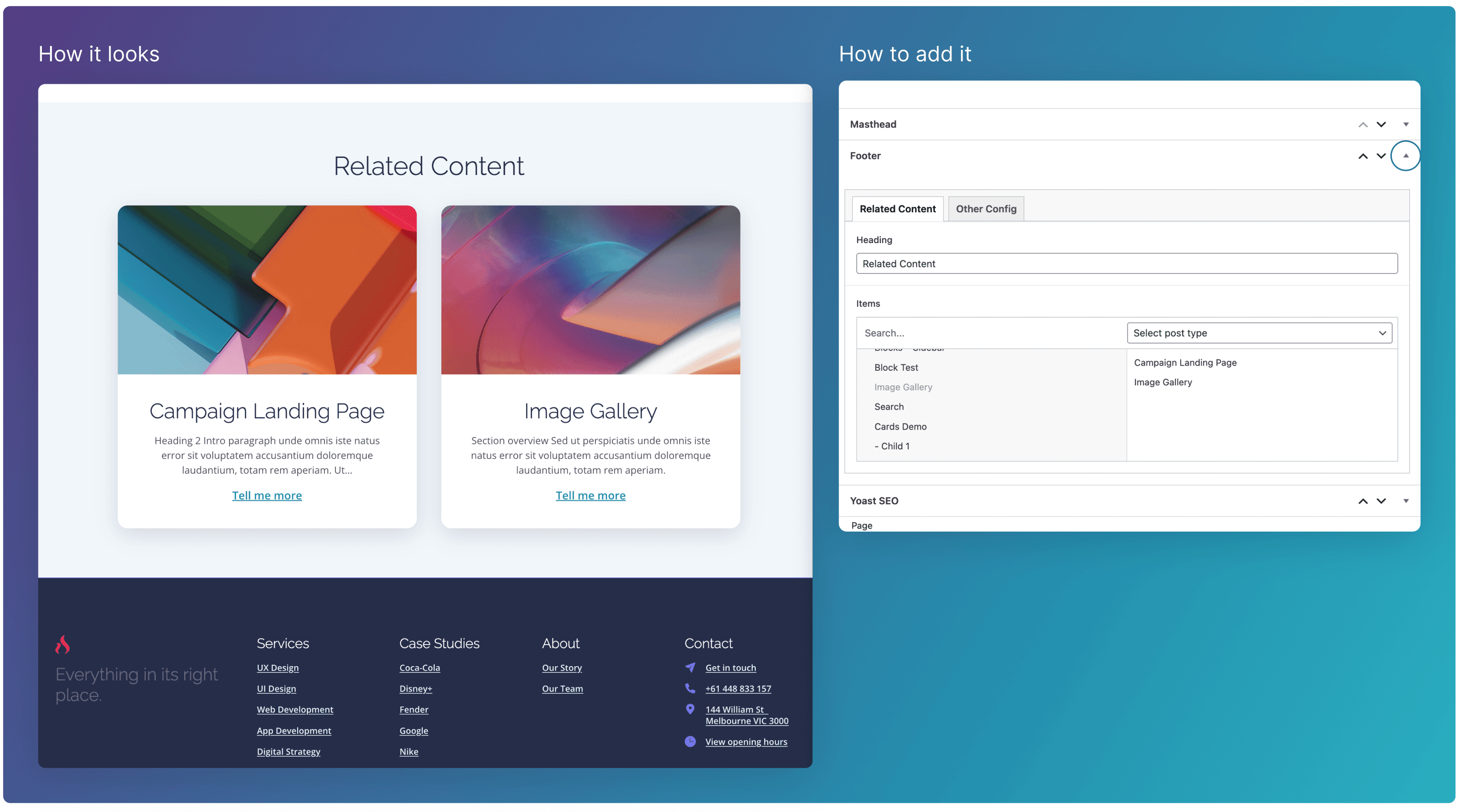
Task: Remove Campaign Landing Page from selected items
Action: pyautogui.click(x=1185, y=363)
